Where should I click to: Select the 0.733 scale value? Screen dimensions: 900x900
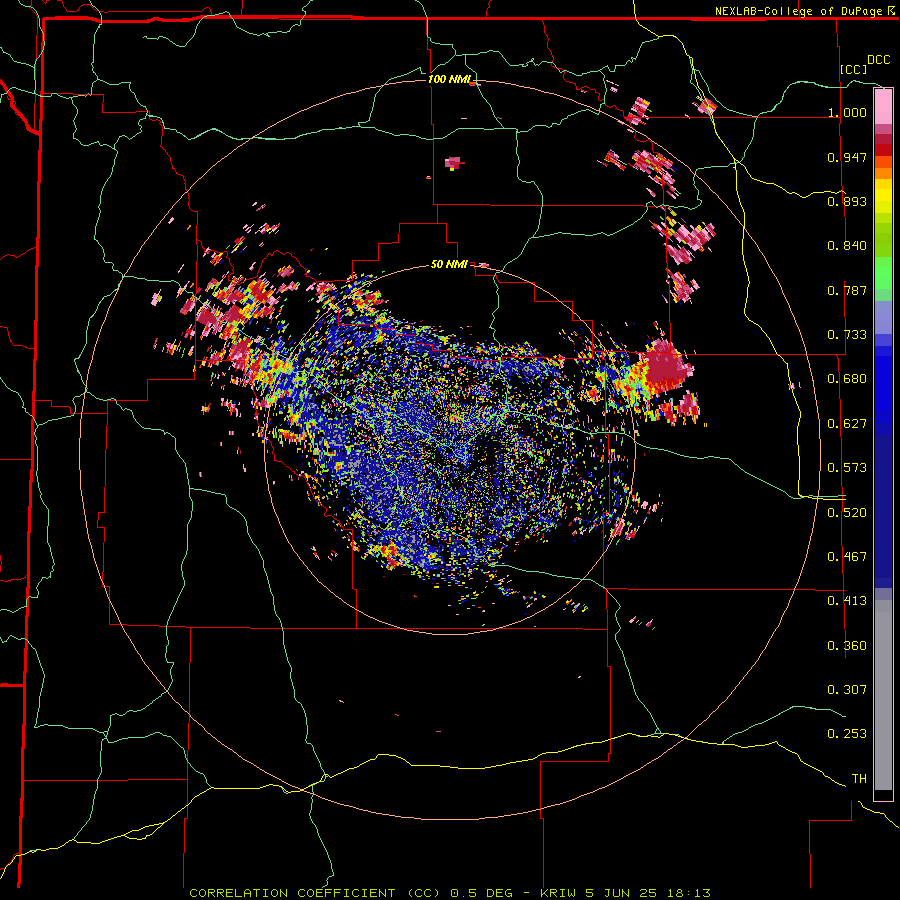pos(847,335)
